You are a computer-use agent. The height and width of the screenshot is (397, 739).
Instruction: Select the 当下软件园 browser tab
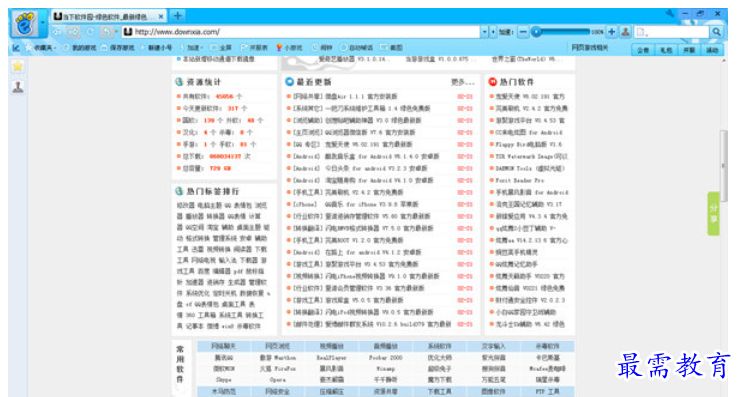pos(108,17)
